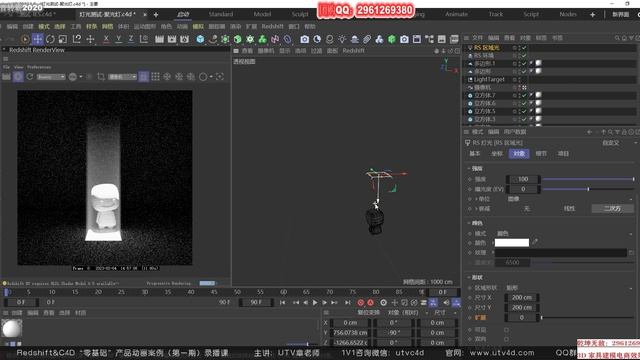Image resolution: width=640 pixels, height=360 pixels.
Task: Collapse the shape section expander
Action: click(469, 278)
